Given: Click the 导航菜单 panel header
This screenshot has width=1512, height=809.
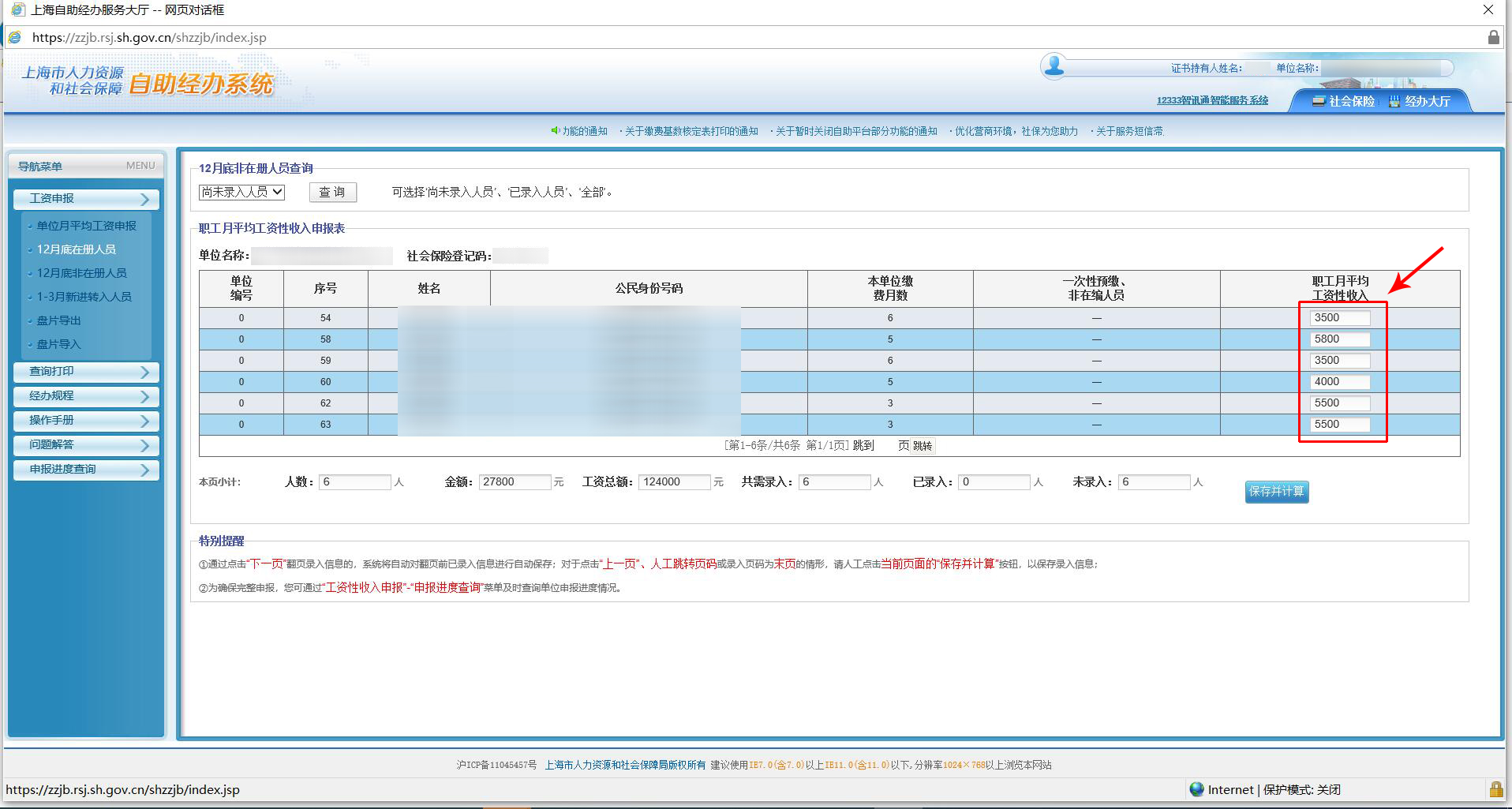Looking at the screenshot, I should pos(86,166).
